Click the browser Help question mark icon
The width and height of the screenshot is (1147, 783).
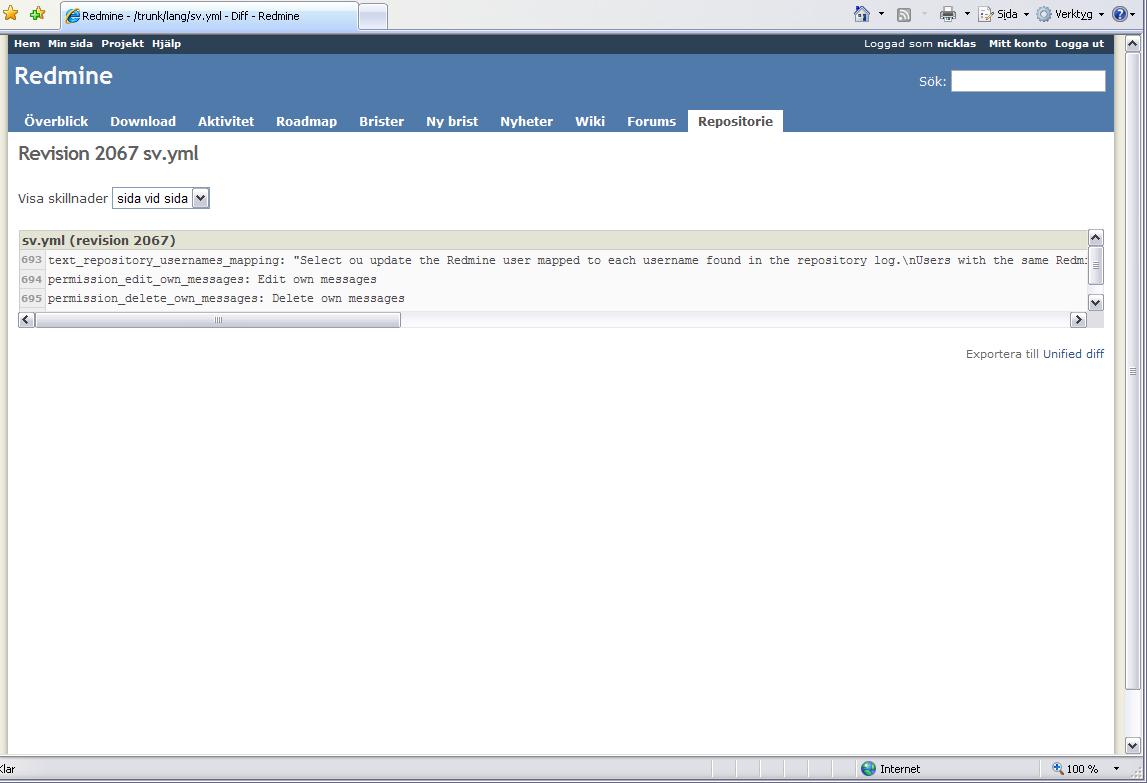(1119, 14)
